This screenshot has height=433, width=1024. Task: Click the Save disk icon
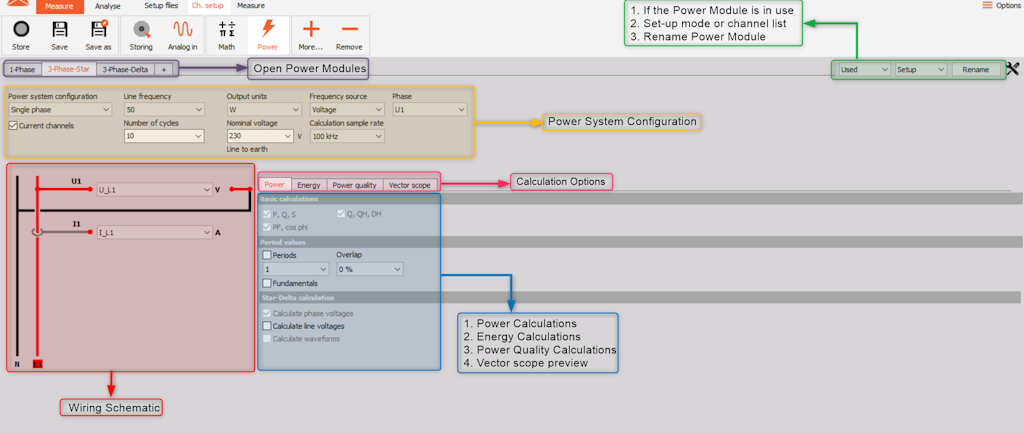(59, 30)
